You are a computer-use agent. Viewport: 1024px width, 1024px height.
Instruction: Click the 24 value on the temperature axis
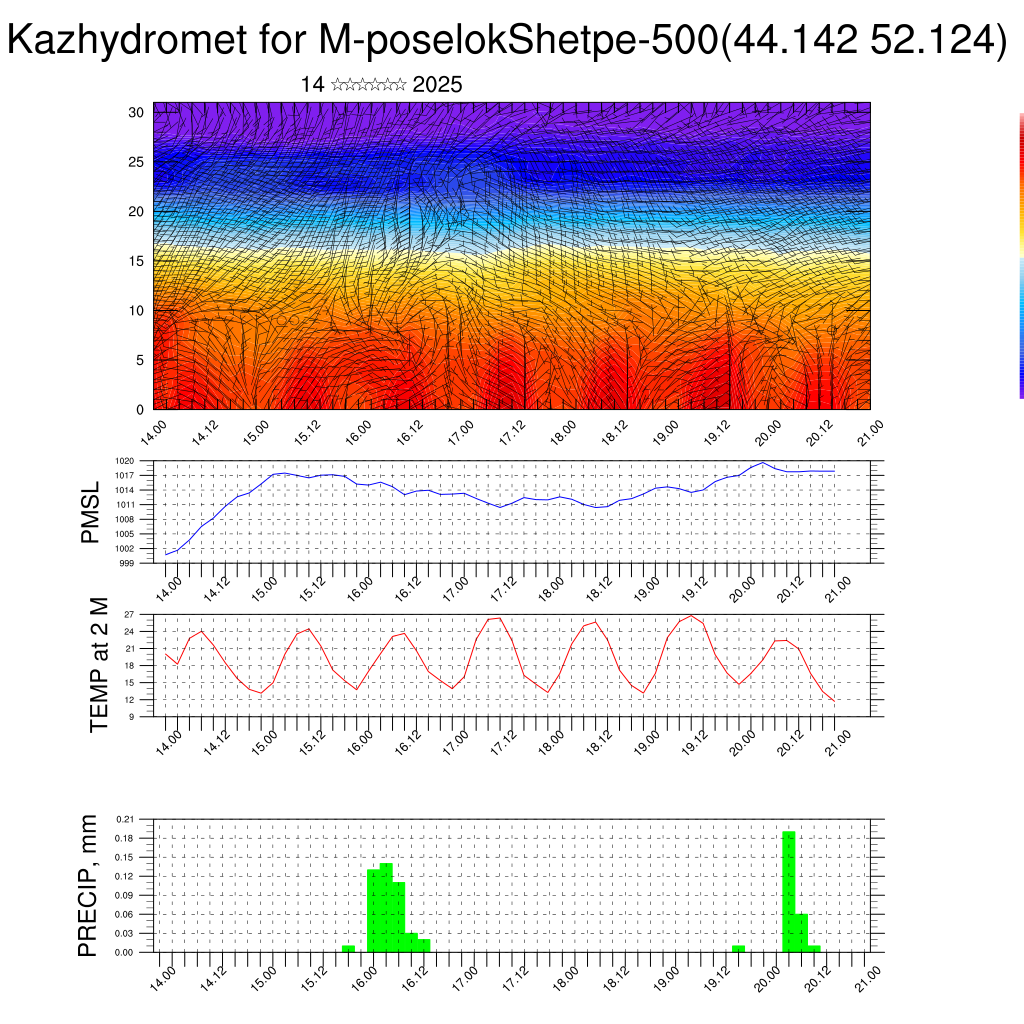click(x=129, y=632)
